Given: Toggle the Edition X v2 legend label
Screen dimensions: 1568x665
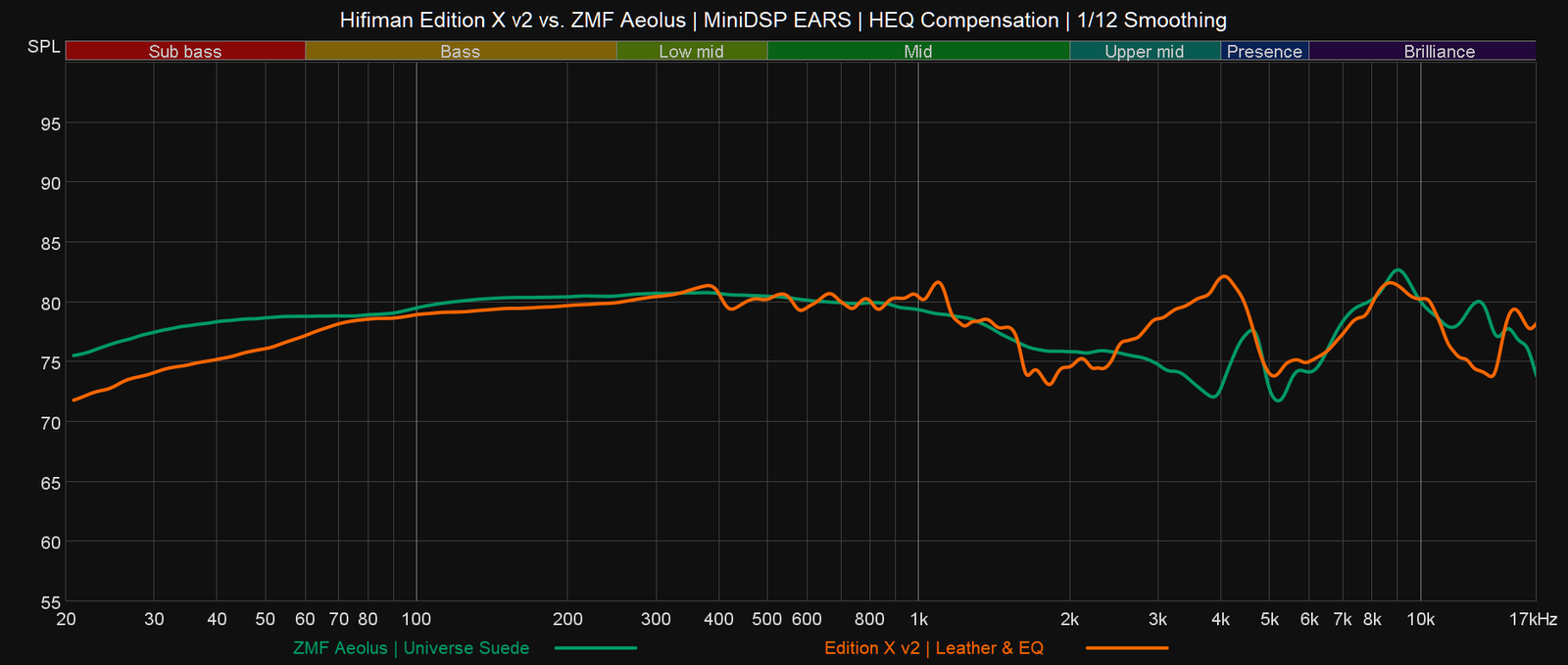Looking at the screenshot, I should point(934,647).
